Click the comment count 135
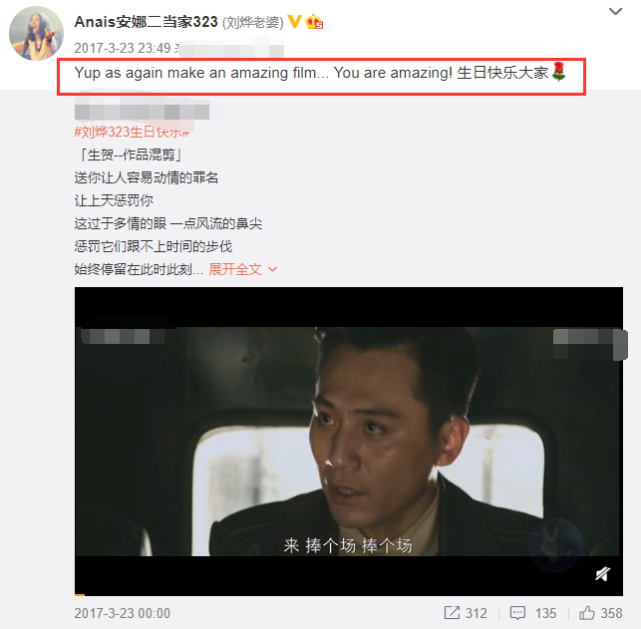641x629 pixels. (546, 613)
